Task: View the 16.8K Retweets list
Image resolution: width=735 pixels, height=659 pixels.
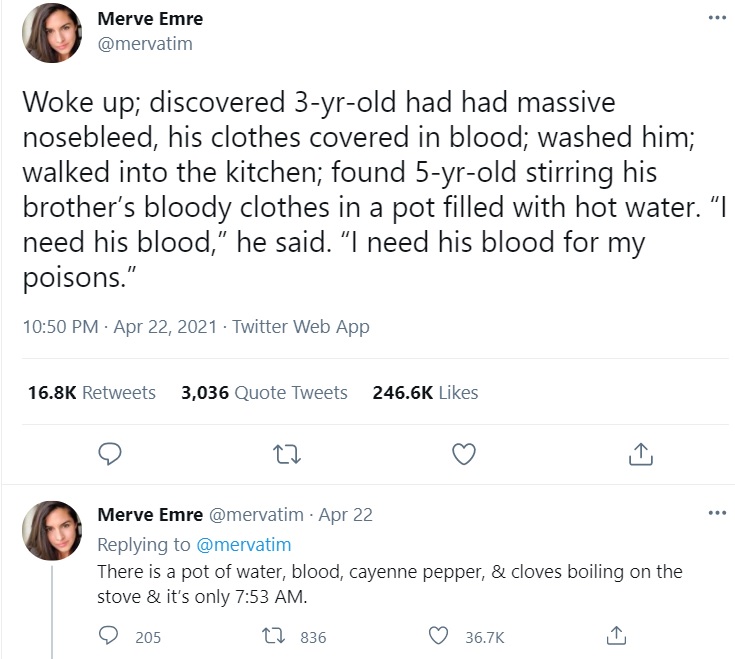Action: [x=92, y=392]
